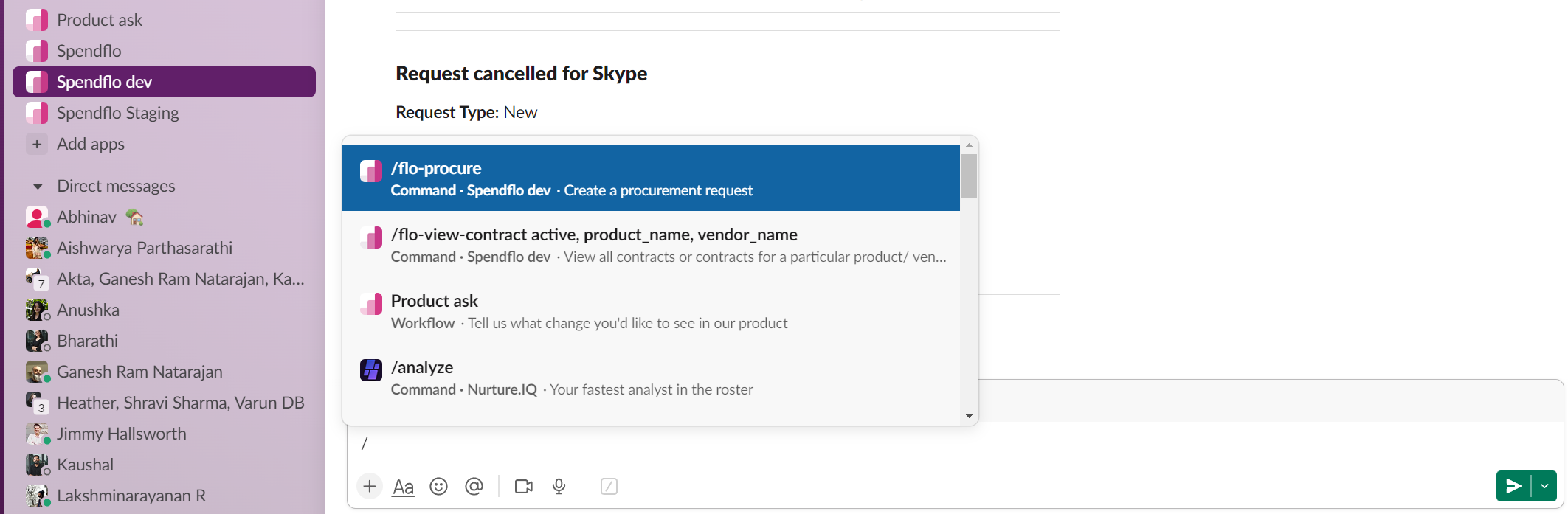Insert a mention with @ icon
Image resolution: width=1568 pixels, height=514 pixels.
pyautogui.click(x=474, y=486)
